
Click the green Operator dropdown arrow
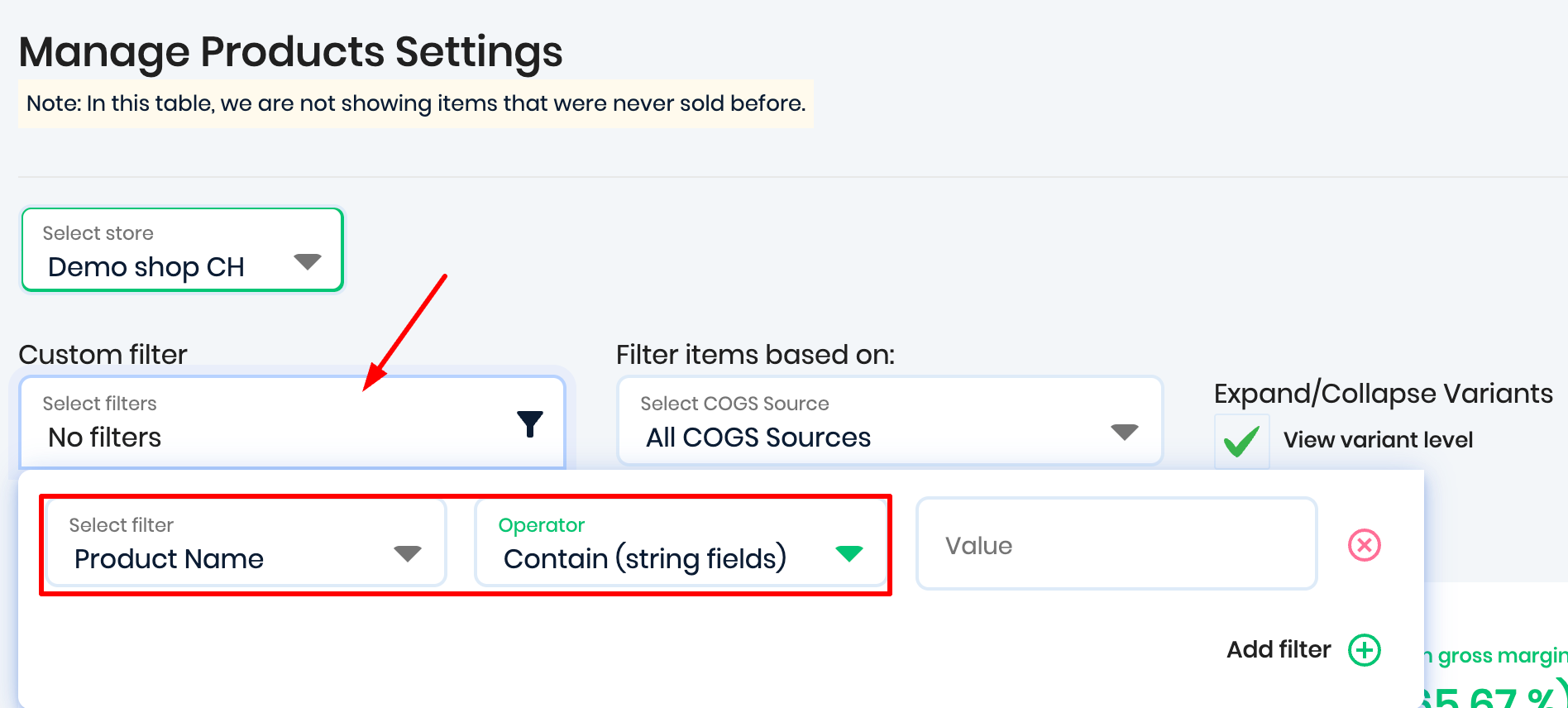coord(849,553)
